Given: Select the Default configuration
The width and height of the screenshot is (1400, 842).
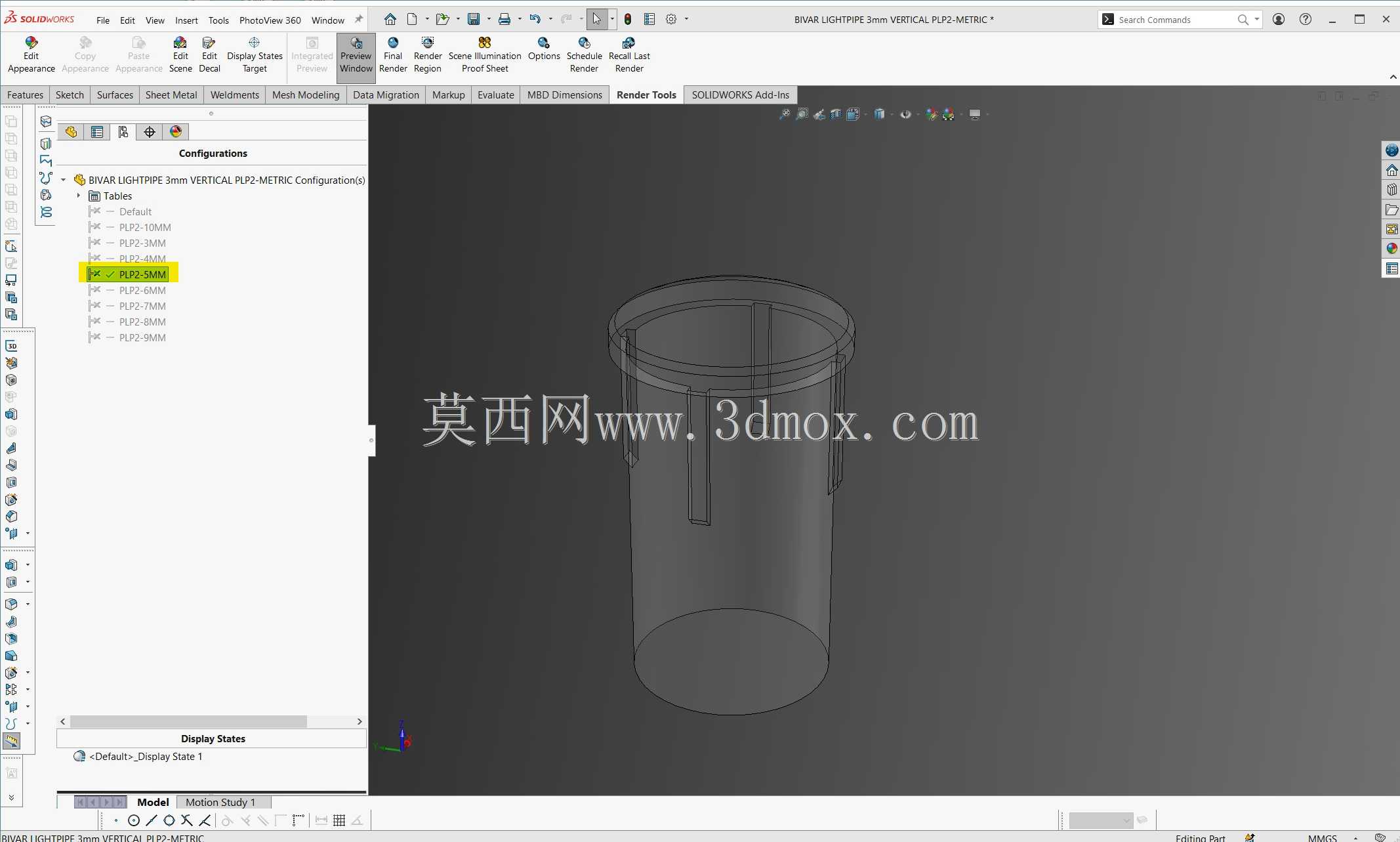Looking at the screenshot, I should [135, 211].
